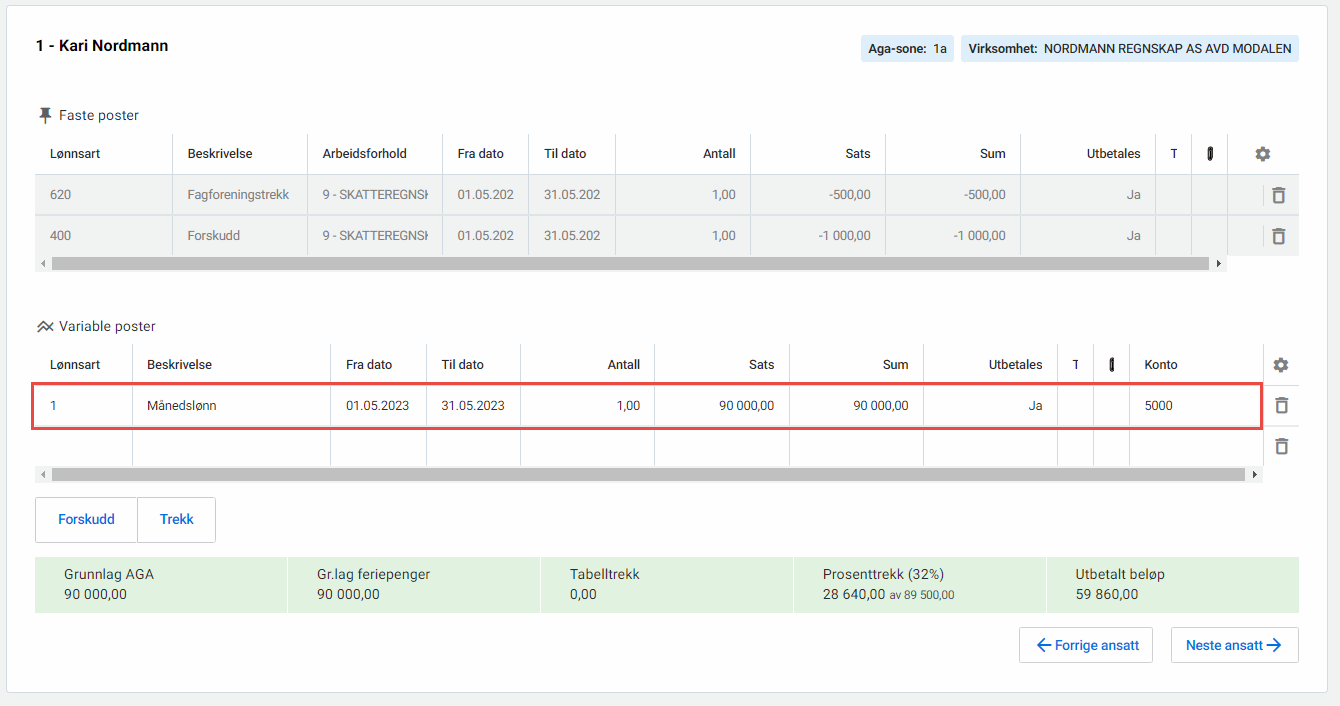Delete the Forskudd fixed post row
Screen dimensions: 1340x706
coord(1278,236)
